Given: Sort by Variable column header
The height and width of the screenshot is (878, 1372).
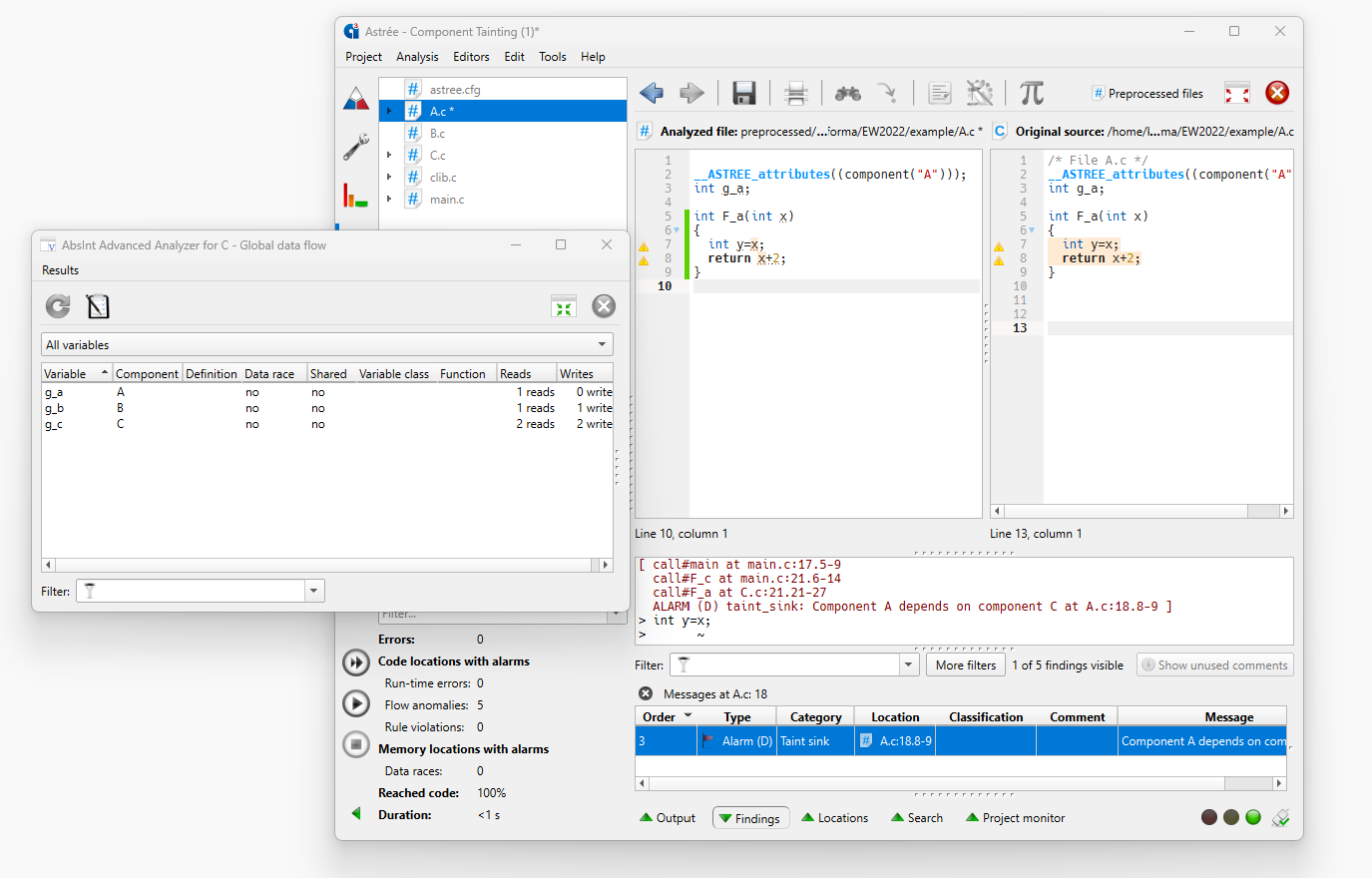Looking at the screenshot, I should (x=77, y=374).
